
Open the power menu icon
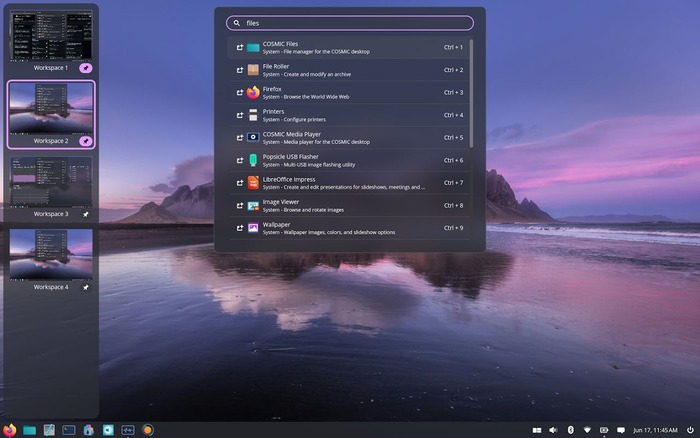click(690, 430)
